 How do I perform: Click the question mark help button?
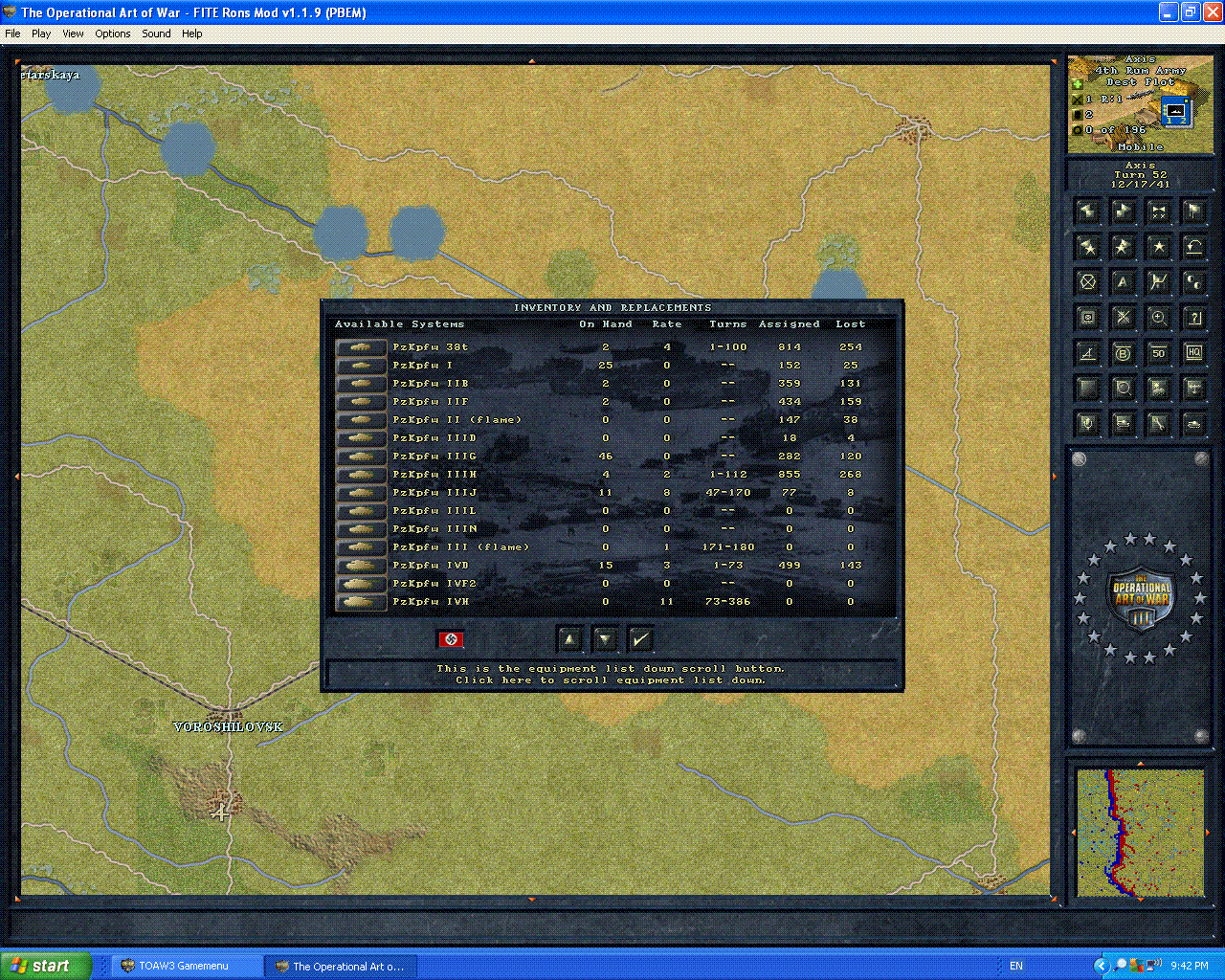click(x=1193, y=318)
